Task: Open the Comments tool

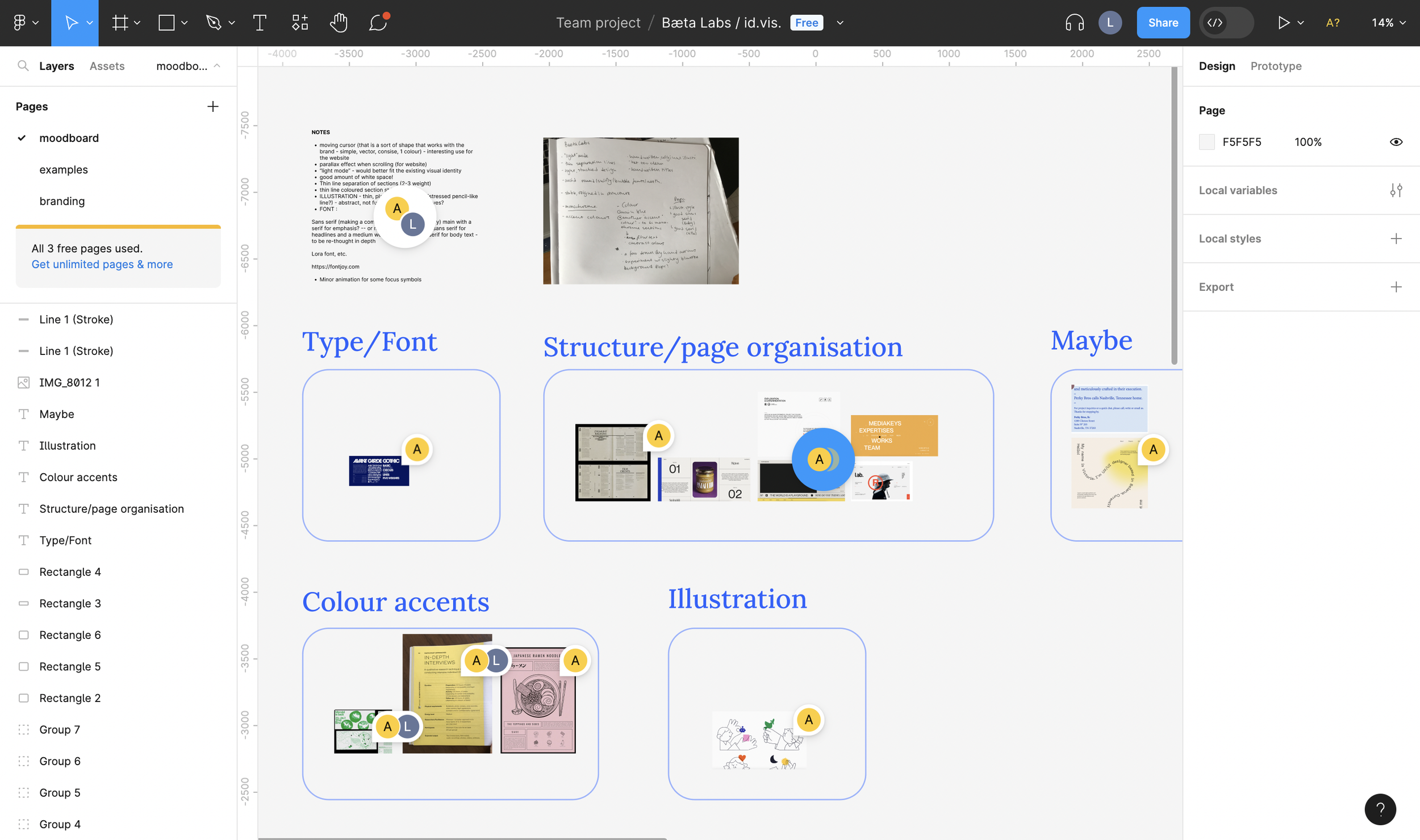Action: (x=378, y=23)
